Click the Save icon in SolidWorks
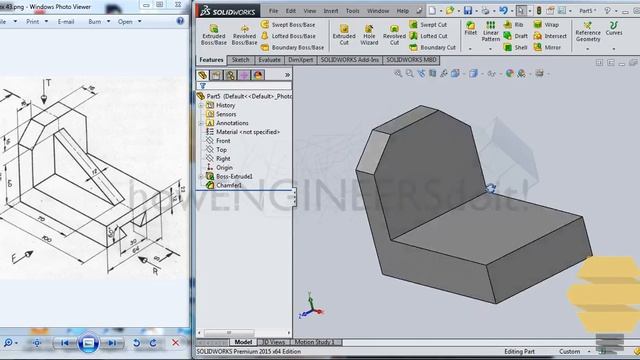The image size is (640, 360). pyautogui.click(x=468, y=11)
